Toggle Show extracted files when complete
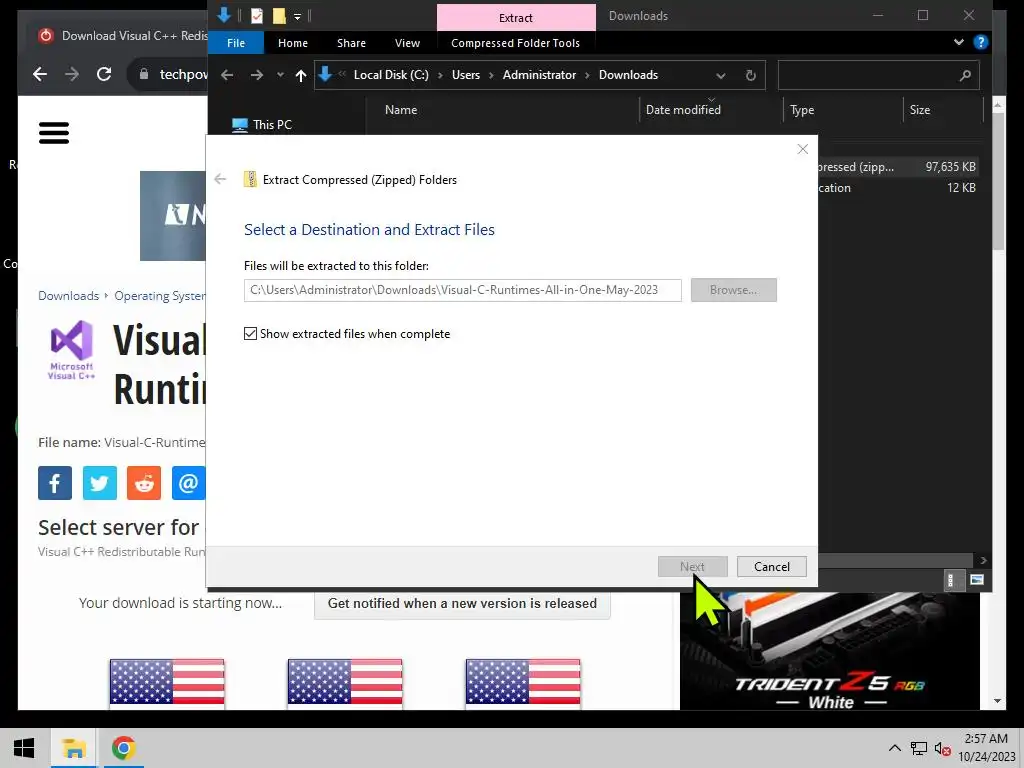Viewport: 1024px width, 768px height. click(250, 334)
